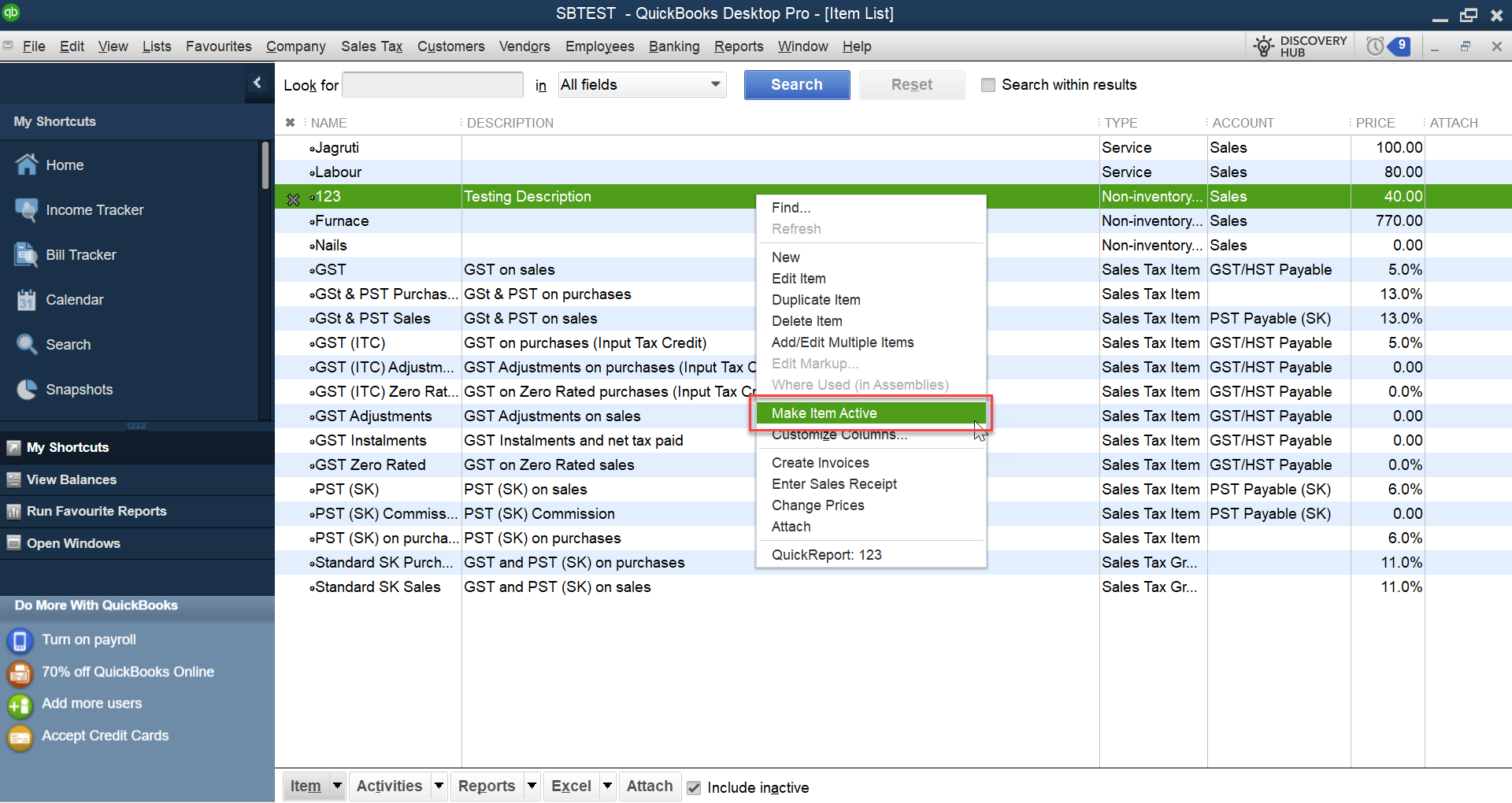The width and height of the screenshot is (1512, 803).
Task: Select the GST Zero Rated item
Action: click(x=893, y=464)
